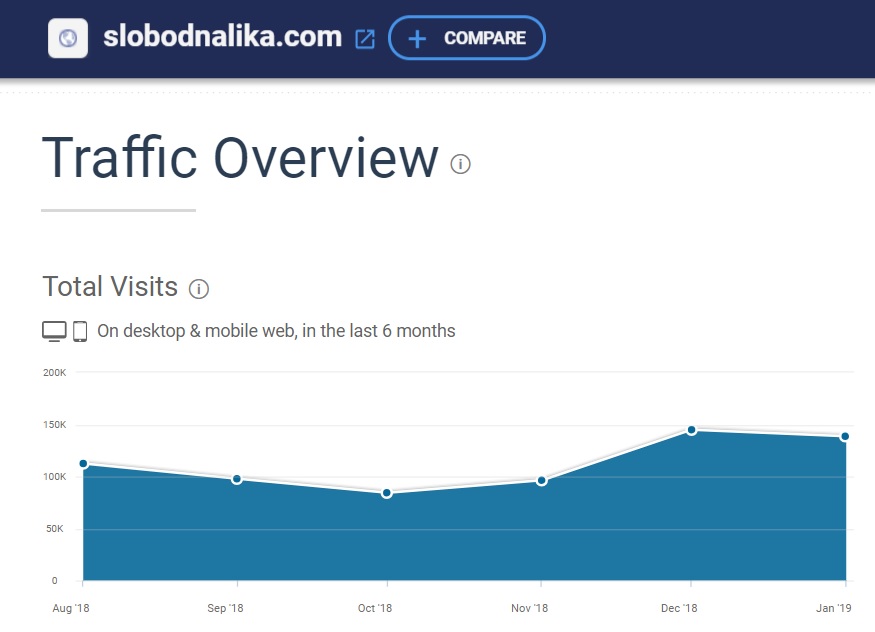This screenshot has width=875, height=632.
Task: Open slobodnalika.com via external link icon
Action: coord(365,39)
